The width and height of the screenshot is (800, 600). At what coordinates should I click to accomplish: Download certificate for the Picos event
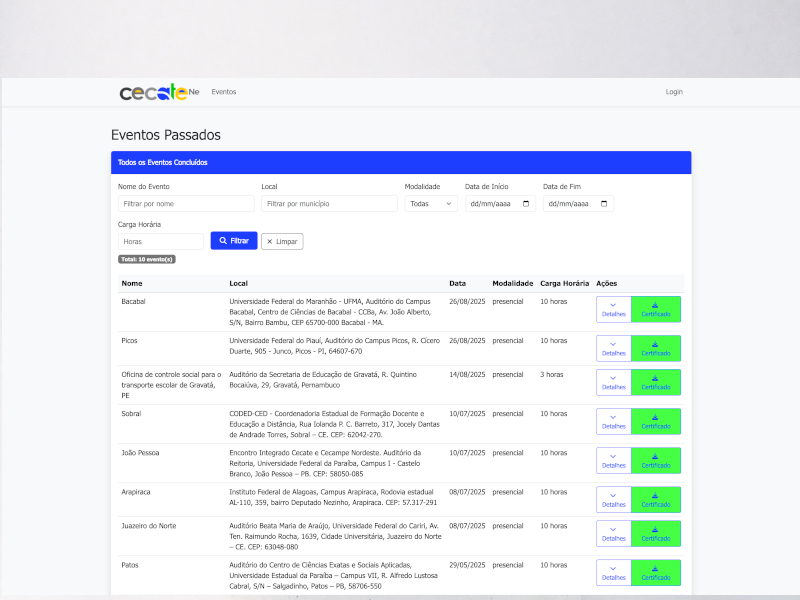point(656,348)
